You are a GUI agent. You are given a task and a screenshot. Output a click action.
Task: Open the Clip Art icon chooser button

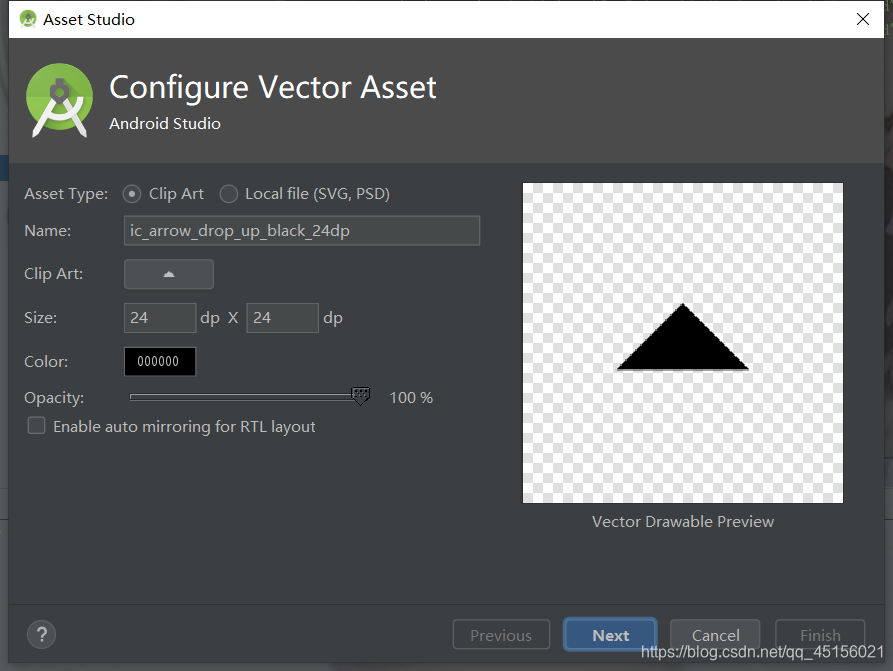(169, 275)
